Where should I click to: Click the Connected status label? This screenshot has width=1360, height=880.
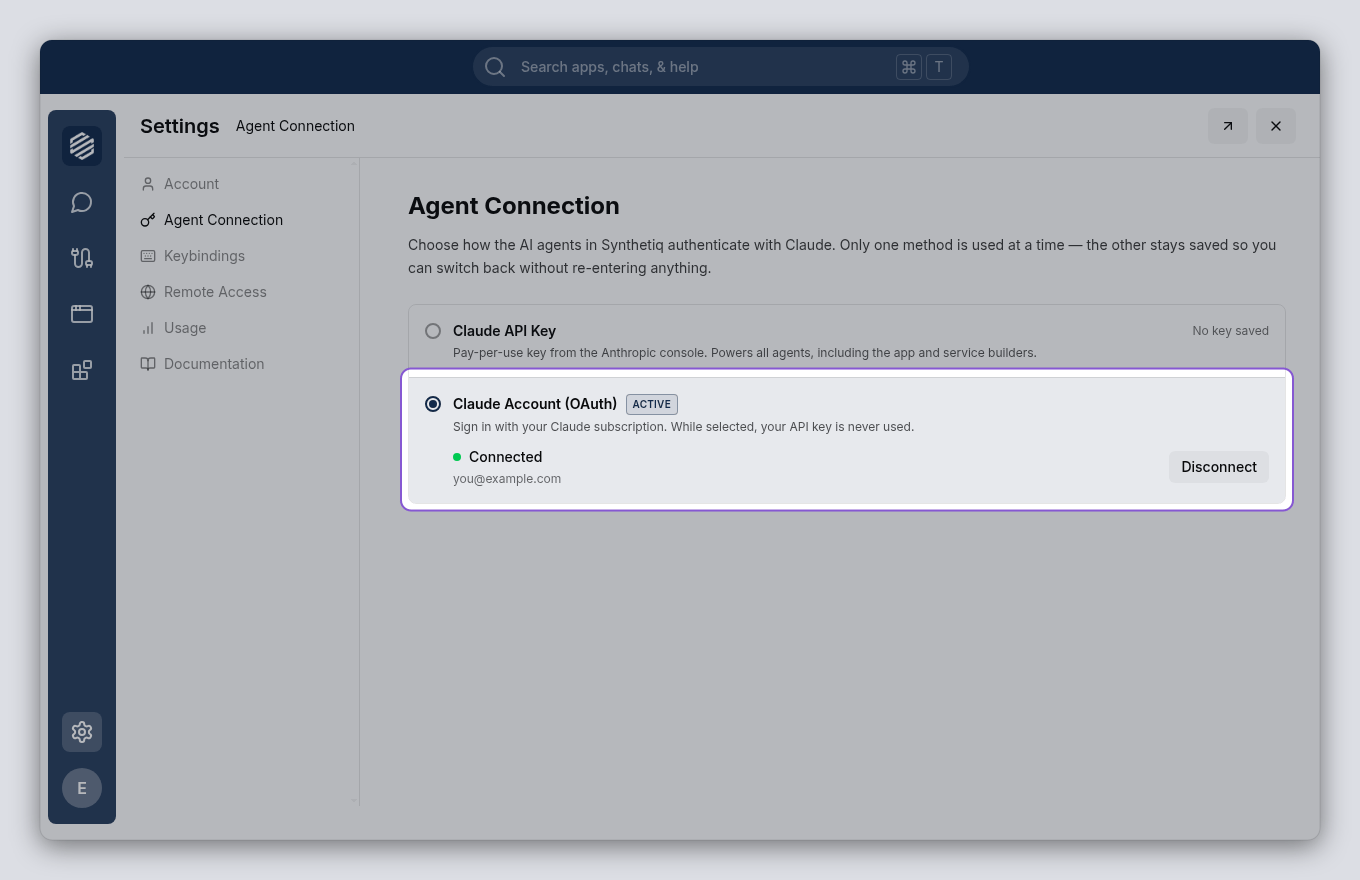(x=505, y=457)
